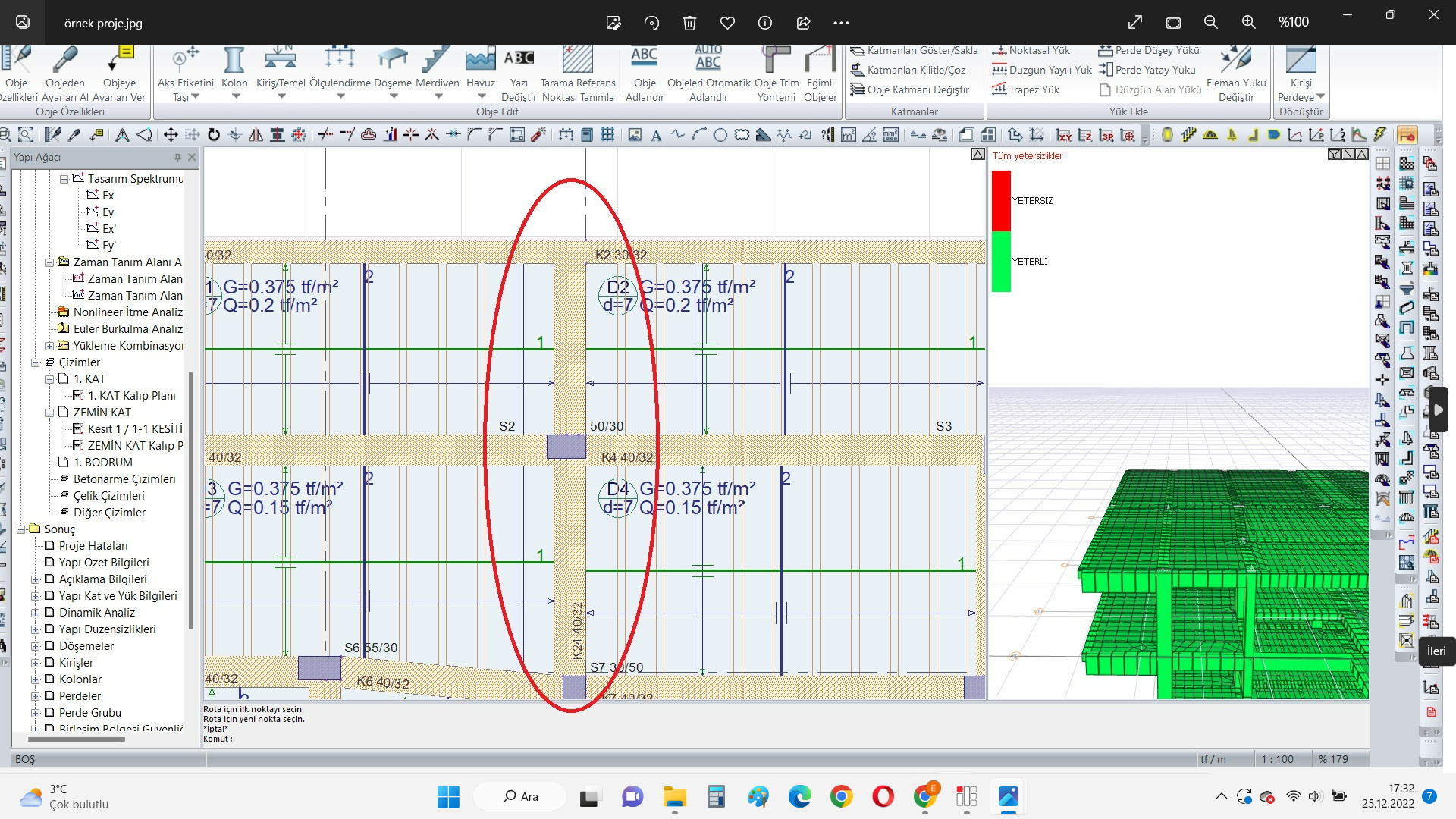Pick the Objeden Ayarları Al eyedropper

(65, 74)
